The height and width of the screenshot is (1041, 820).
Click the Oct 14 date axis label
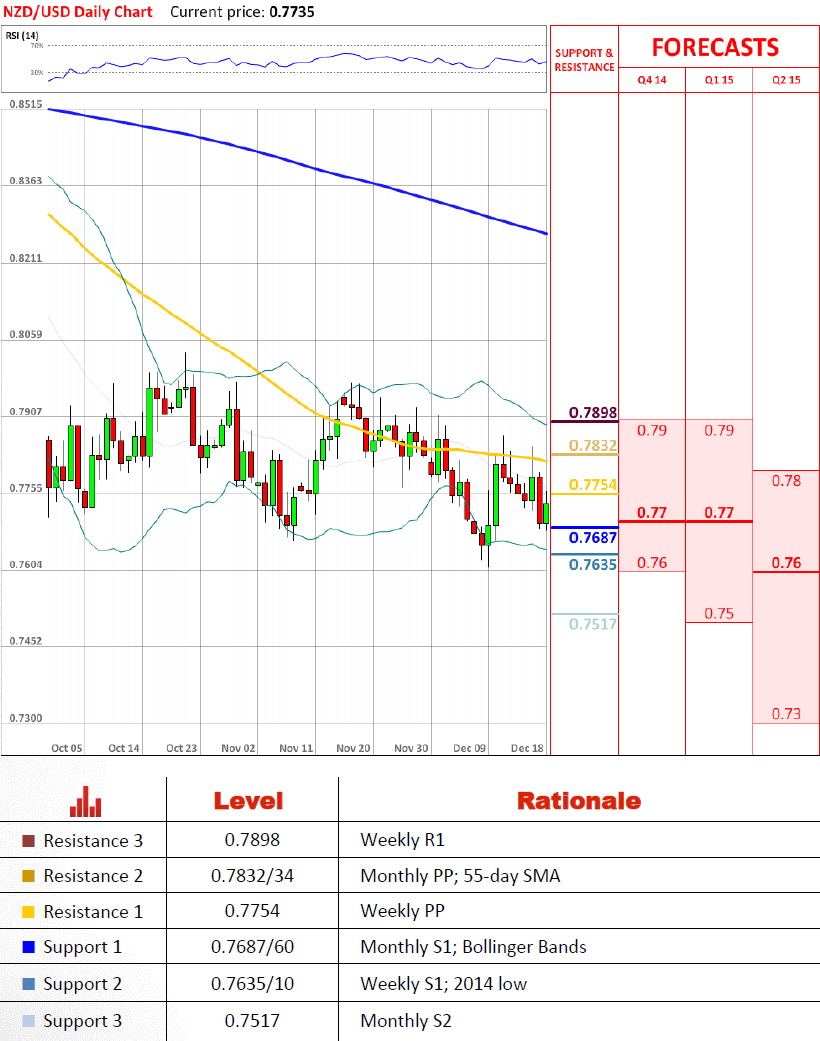[x=124, y=748]
